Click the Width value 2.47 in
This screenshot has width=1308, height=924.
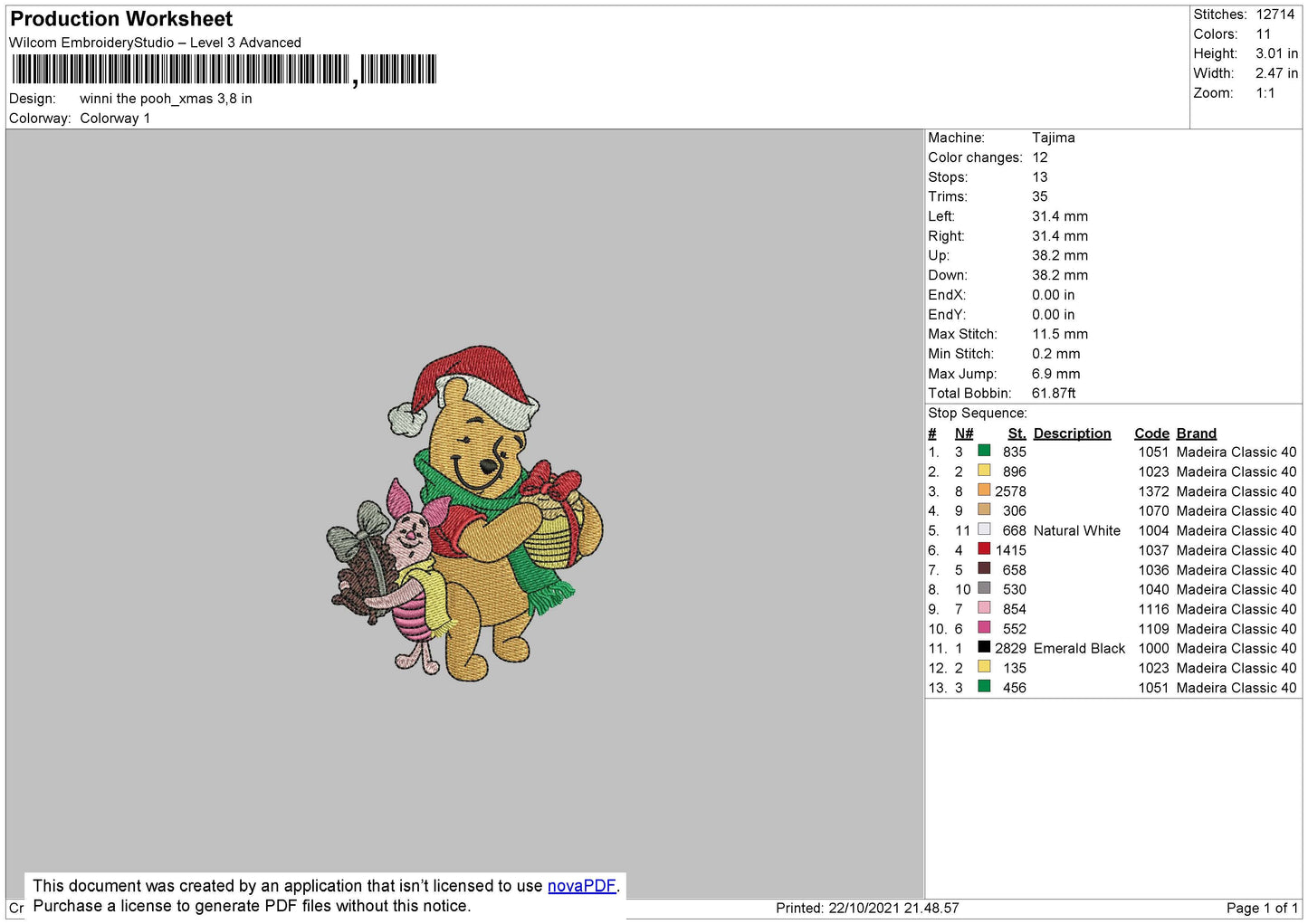point(1276,73)
